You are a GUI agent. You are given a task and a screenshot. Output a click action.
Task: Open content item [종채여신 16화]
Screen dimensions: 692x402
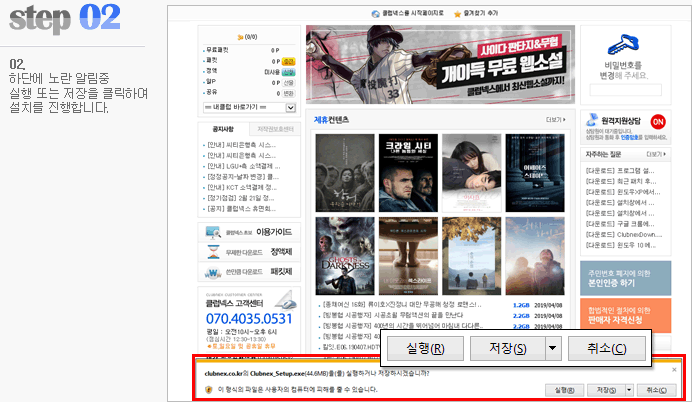click(x=402, y=304)
